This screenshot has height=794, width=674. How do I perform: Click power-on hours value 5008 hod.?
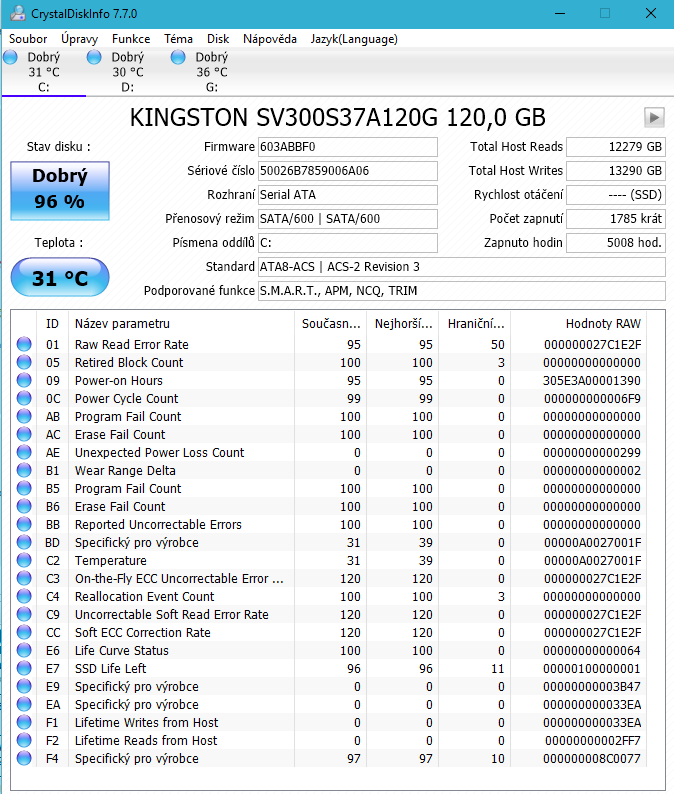coord(616,243)
